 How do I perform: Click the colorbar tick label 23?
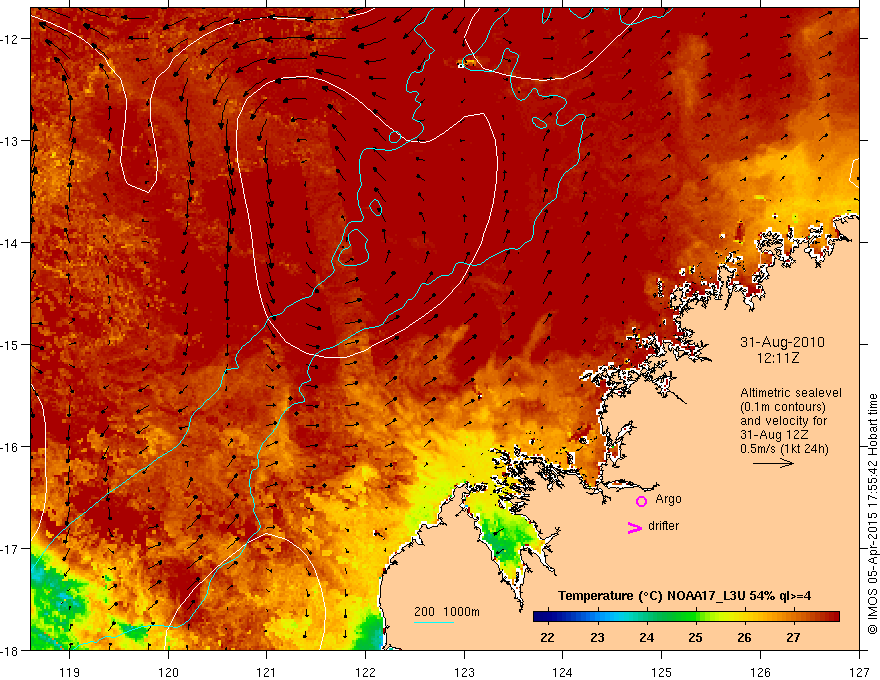597,637
